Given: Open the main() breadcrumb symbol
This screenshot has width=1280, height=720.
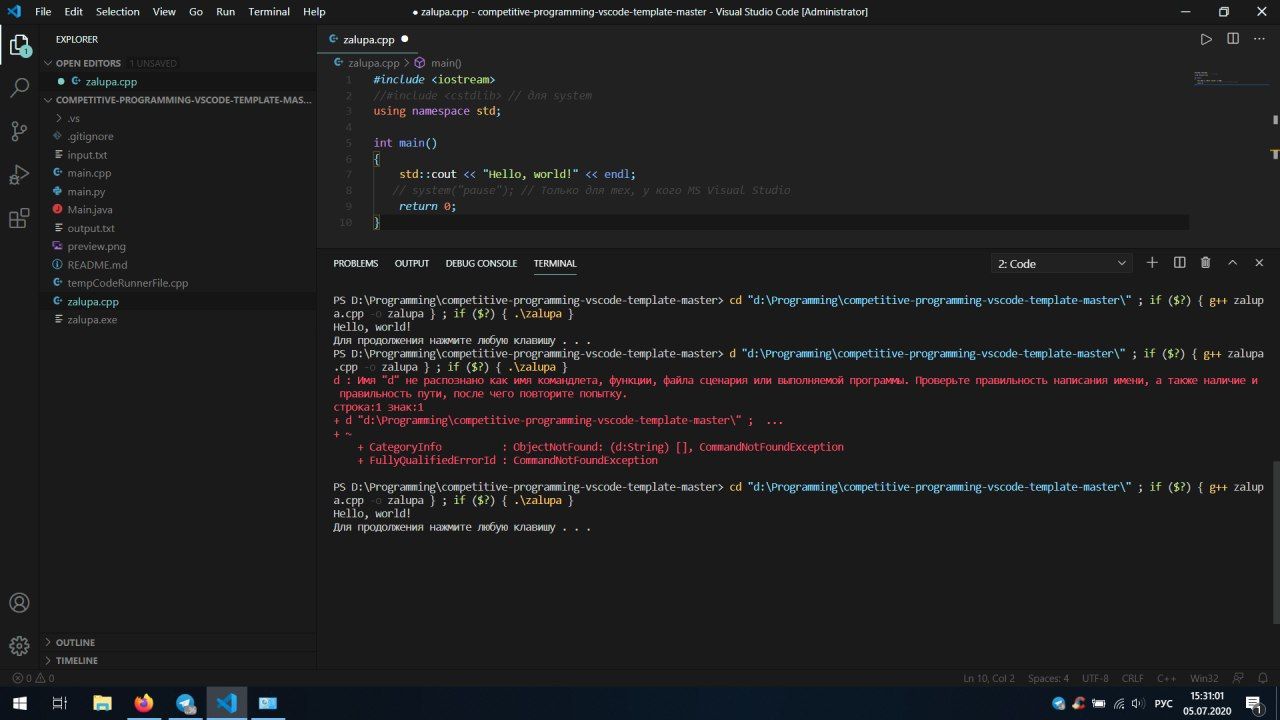Looking at the screenshot, I should (438, 62).
